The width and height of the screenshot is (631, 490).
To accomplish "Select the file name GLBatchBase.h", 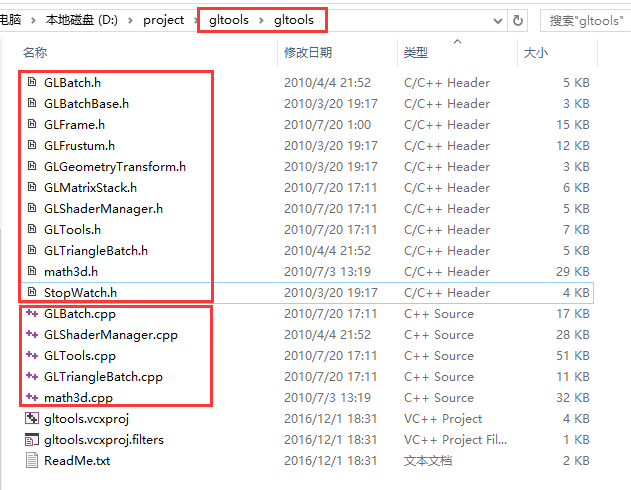I will tap(87, 103).
